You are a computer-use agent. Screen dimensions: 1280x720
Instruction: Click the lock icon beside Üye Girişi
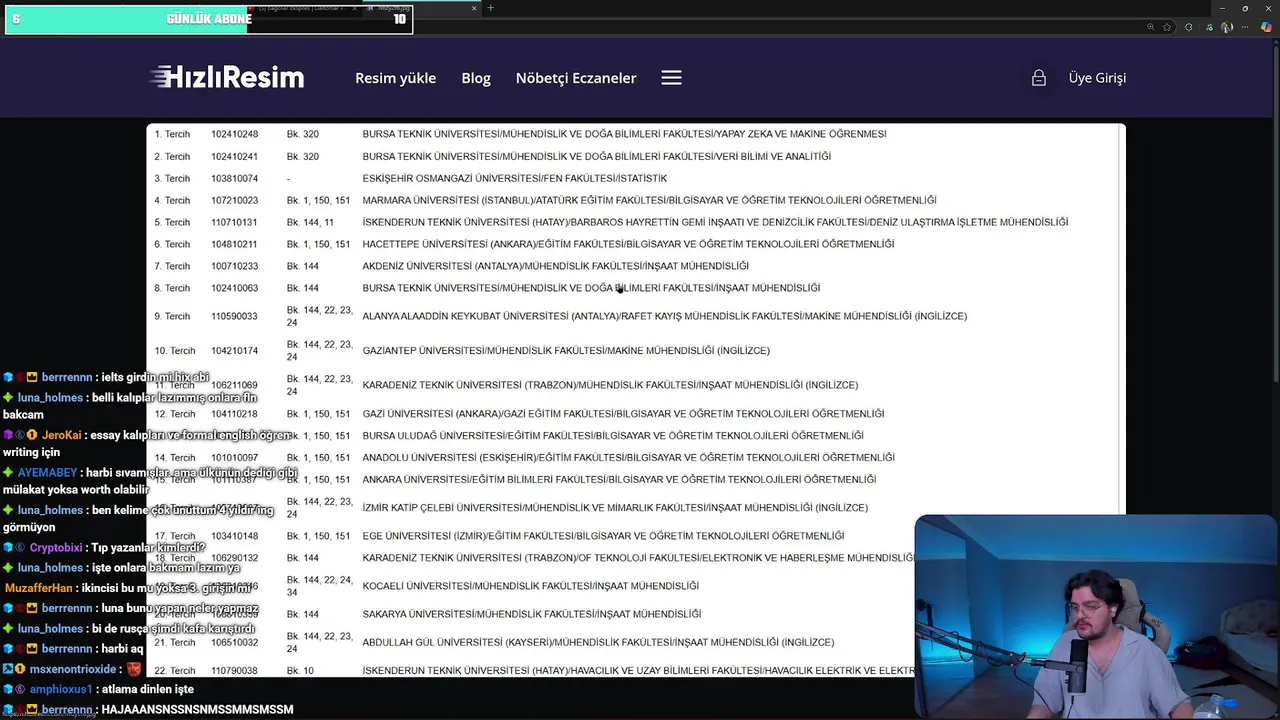coord(1039,78)
